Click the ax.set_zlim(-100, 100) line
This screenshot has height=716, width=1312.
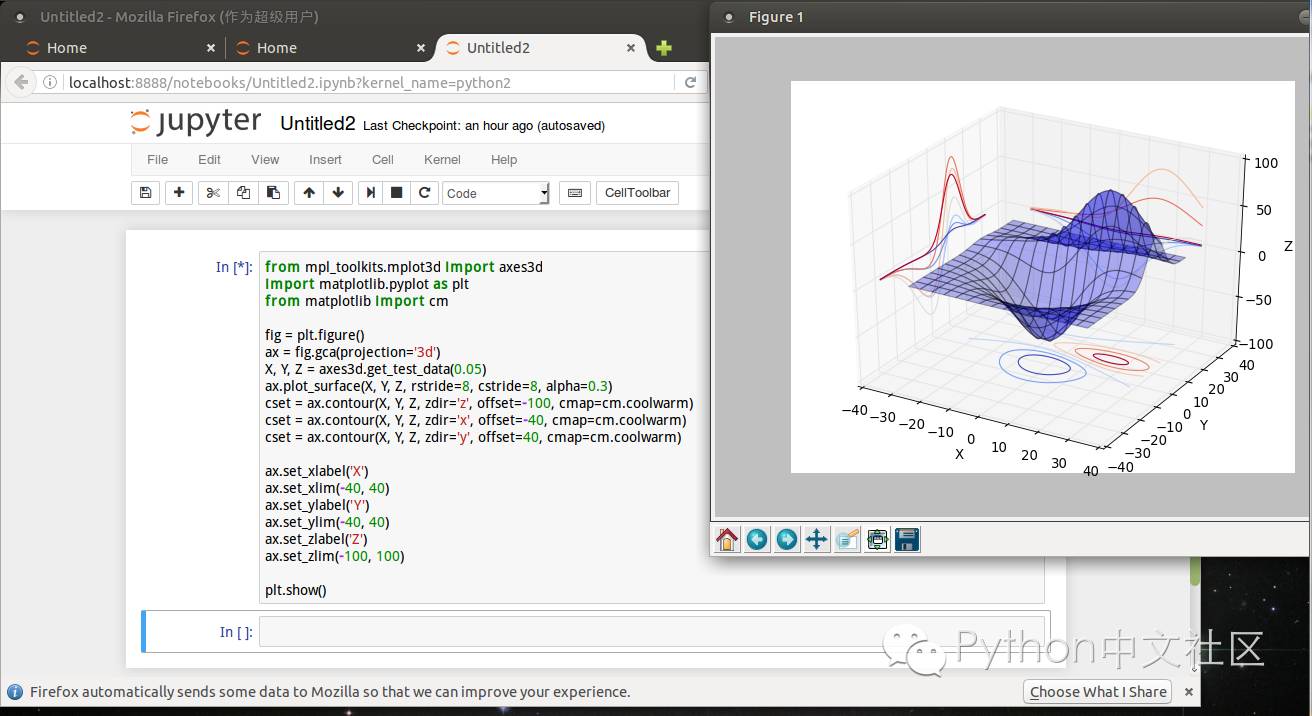tap(334, 556)
